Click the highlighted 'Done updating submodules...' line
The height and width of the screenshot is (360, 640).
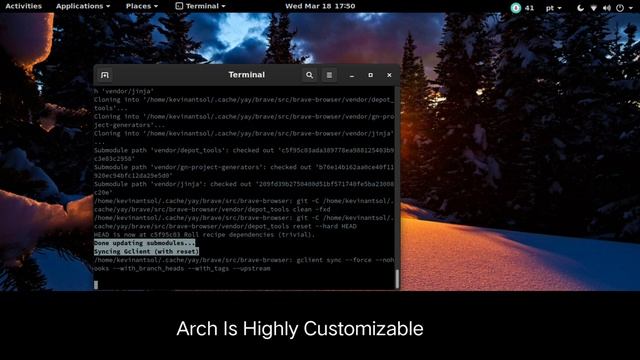(x=144, y=243)
